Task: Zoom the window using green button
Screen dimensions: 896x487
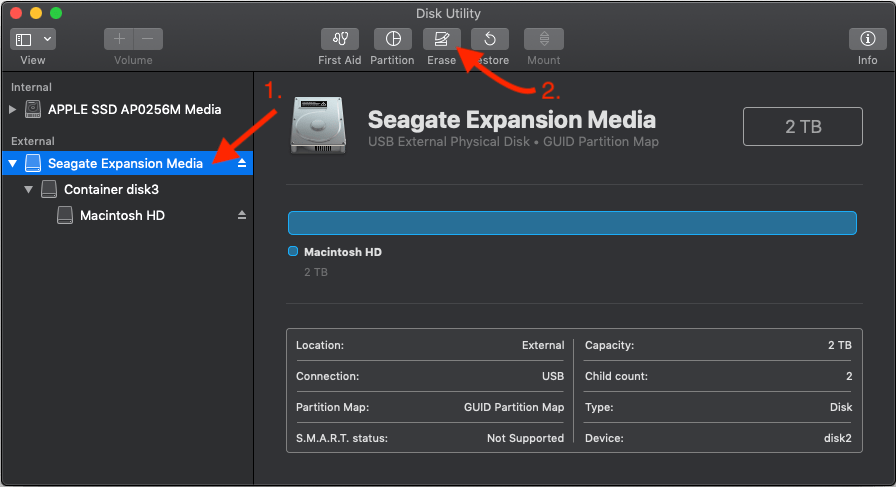Action: pos(56,13)
